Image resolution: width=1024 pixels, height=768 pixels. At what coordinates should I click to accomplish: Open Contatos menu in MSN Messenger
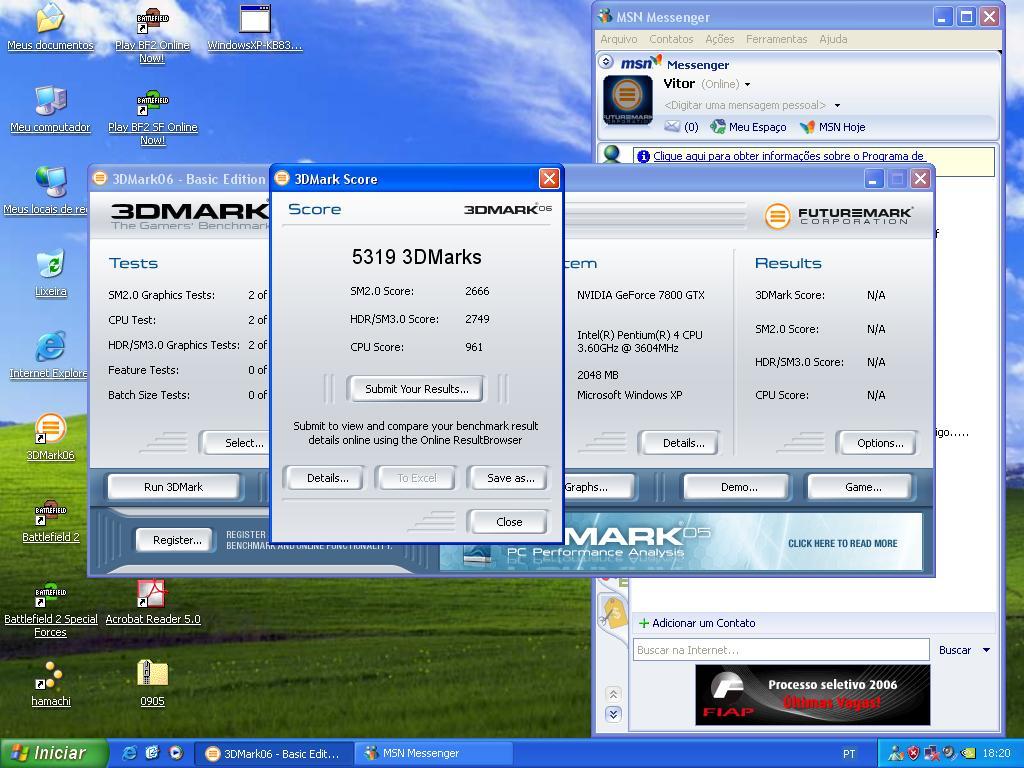[x=671, y=39]
